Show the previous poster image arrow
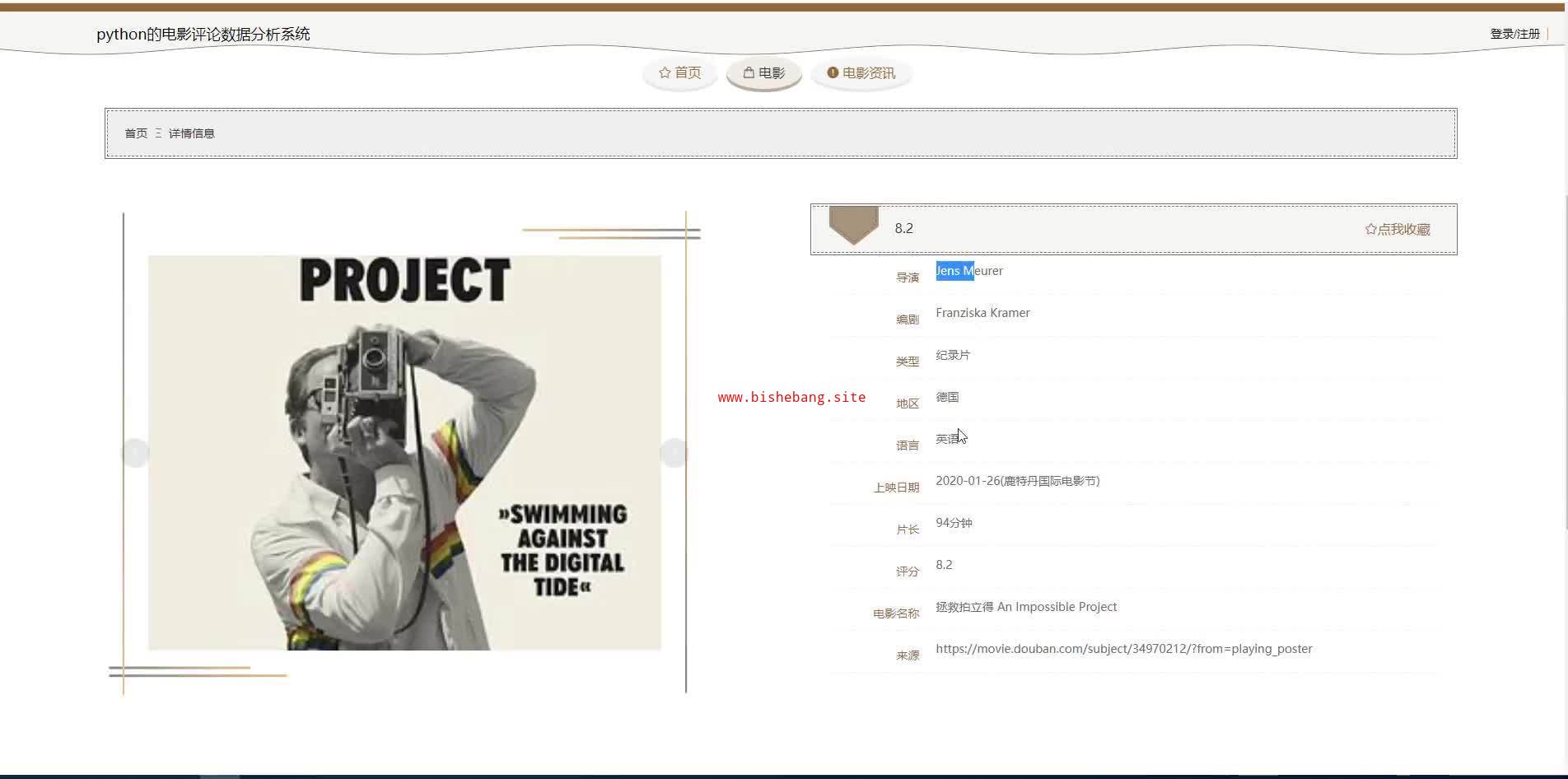This screenshot has width=1568, height=779. [135, 453]
